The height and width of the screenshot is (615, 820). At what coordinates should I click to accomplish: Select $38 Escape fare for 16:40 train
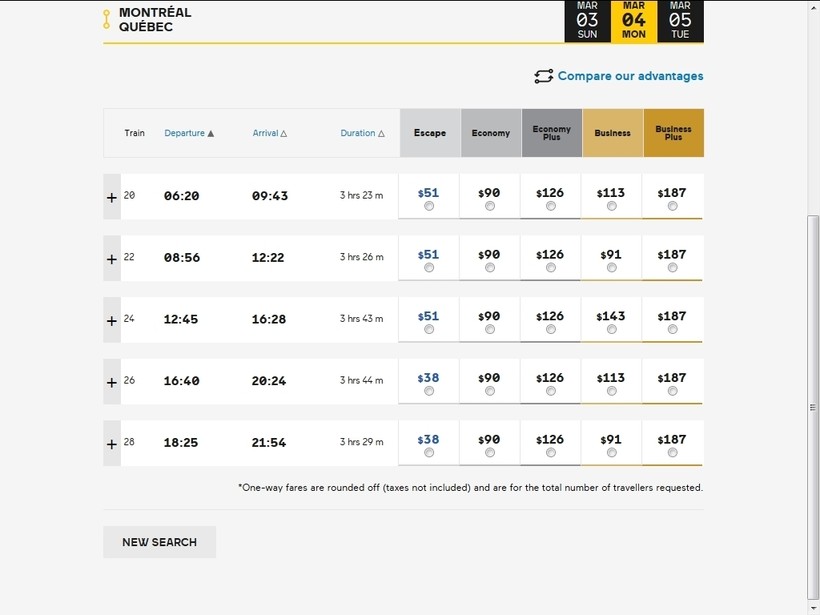(x=429, y=391)
